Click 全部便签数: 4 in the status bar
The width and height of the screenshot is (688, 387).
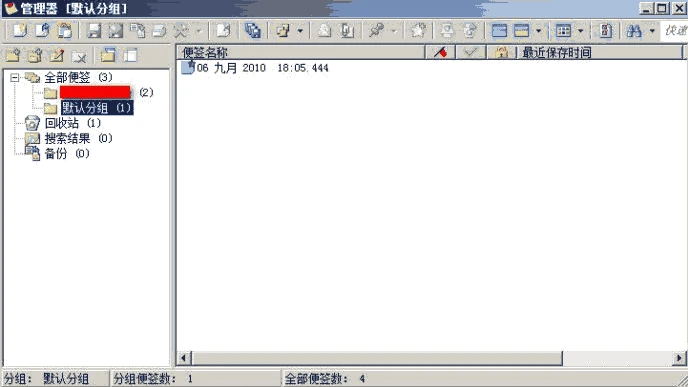(x=325, y=379)
